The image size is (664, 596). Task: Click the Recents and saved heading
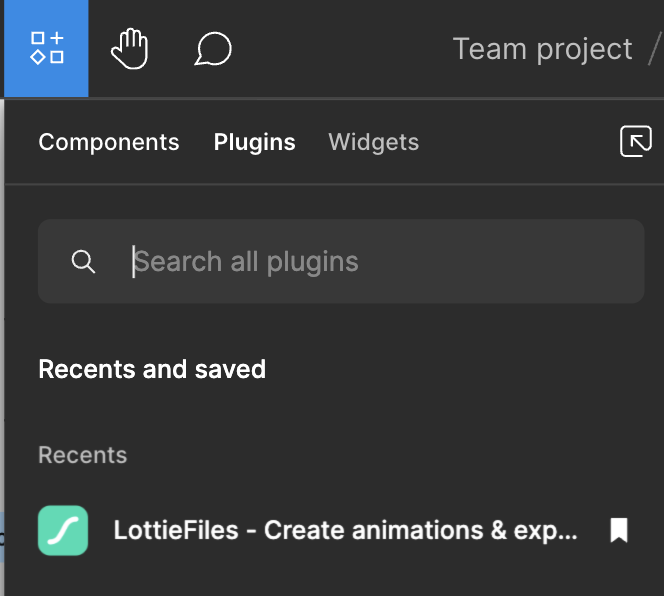click(152, 369)
